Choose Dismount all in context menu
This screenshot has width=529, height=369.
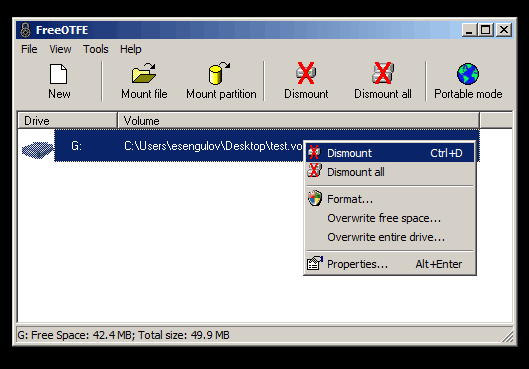point(390,172)
